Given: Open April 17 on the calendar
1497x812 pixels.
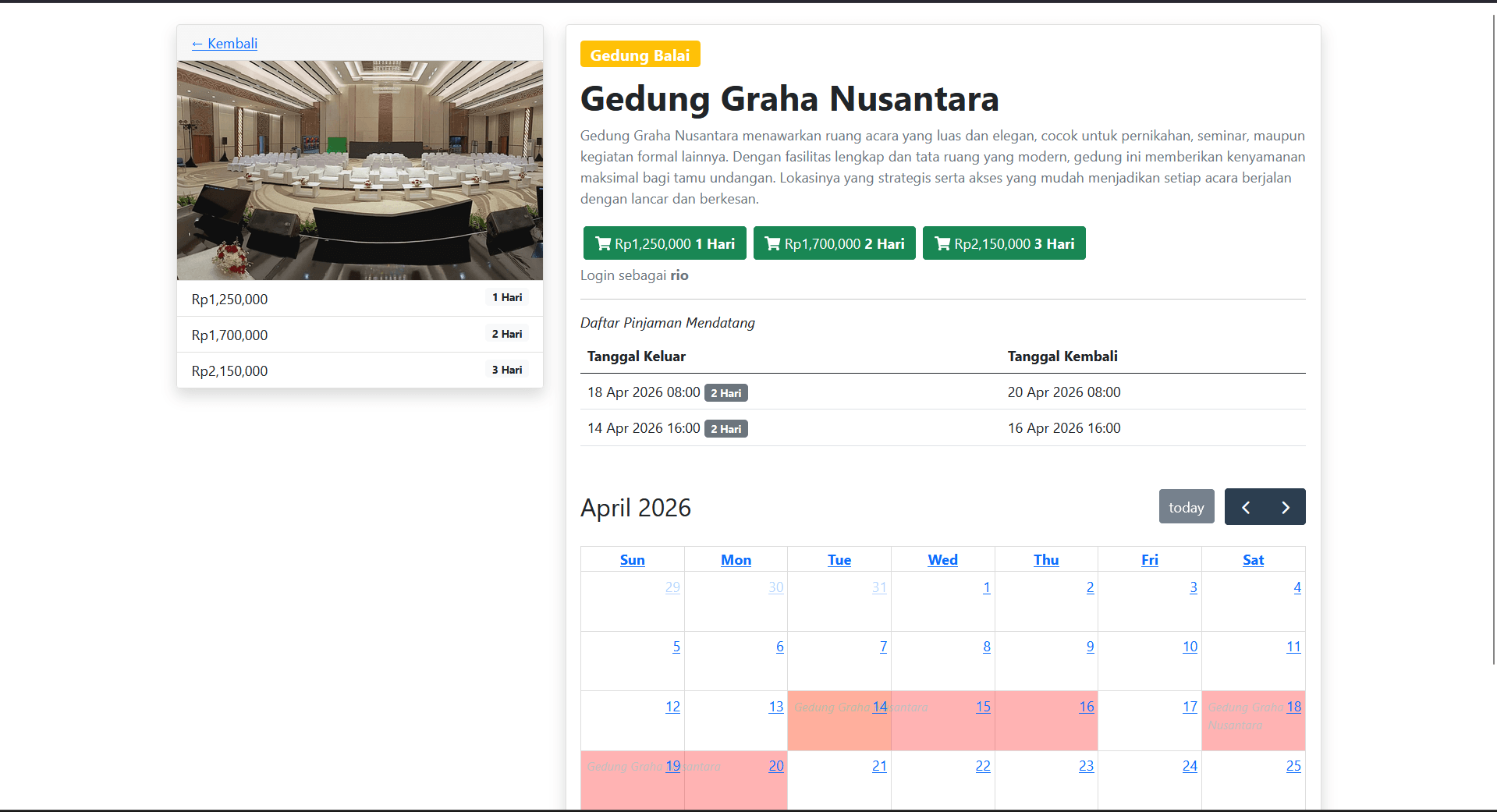Looking at the screenshot, I should point(1190,707).
